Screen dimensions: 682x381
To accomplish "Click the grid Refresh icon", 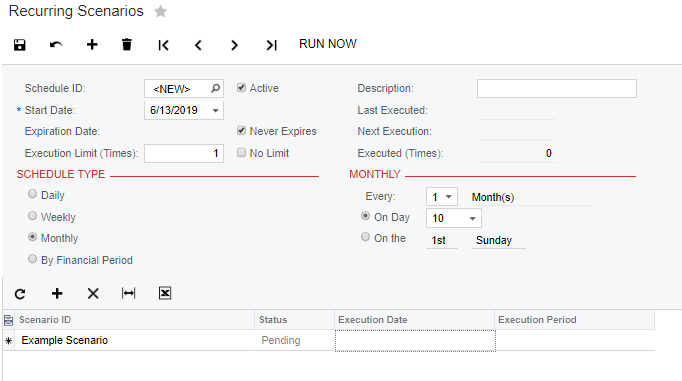I will pos(20,294).
